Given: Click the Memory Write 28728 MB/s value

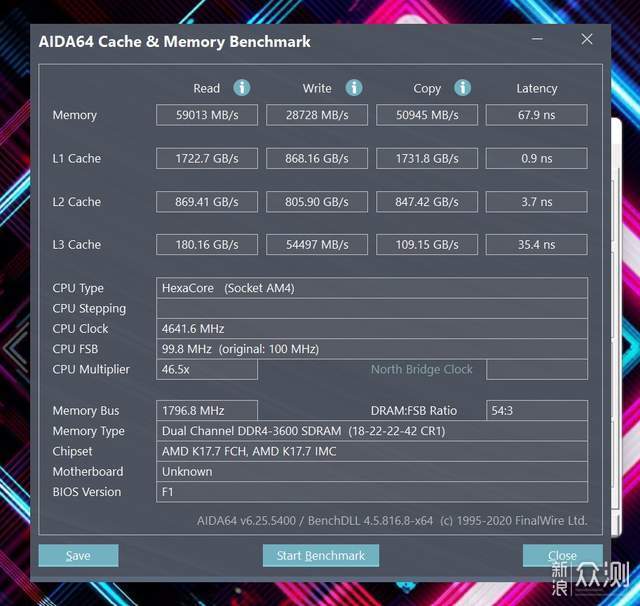Looking at the screenshot, I should (317, 115).
